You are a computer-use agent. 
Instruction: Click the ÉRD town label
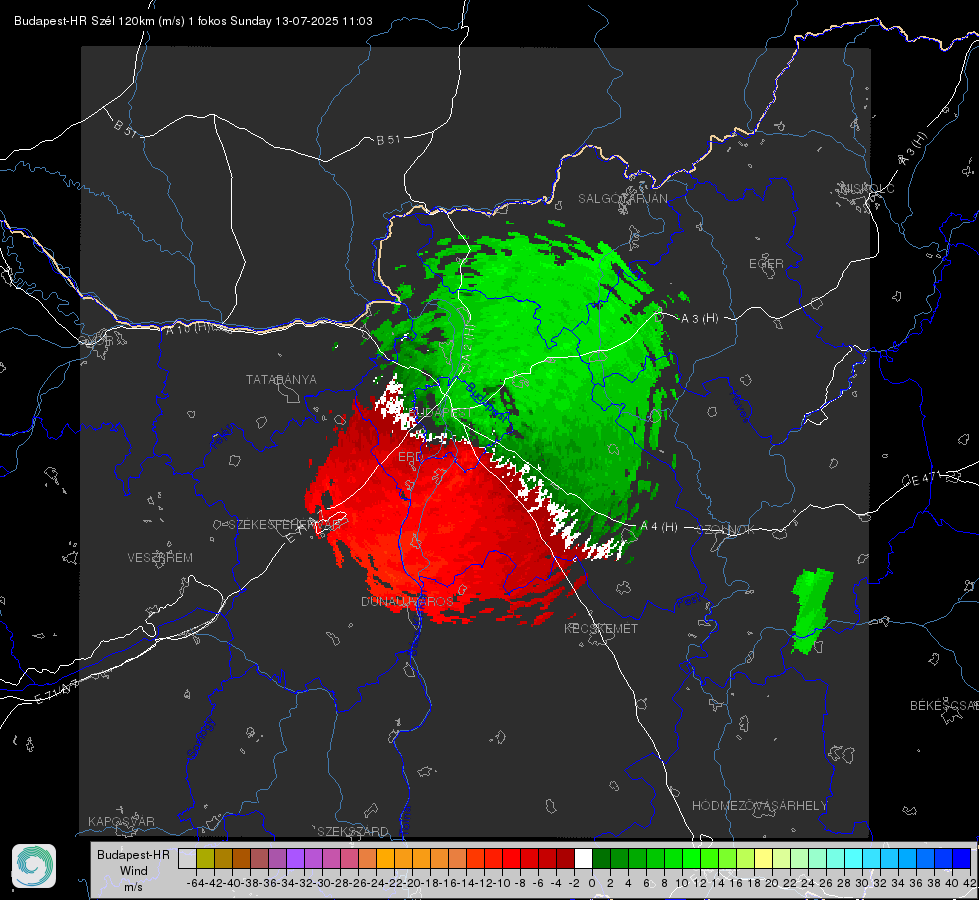coord(410,457)
